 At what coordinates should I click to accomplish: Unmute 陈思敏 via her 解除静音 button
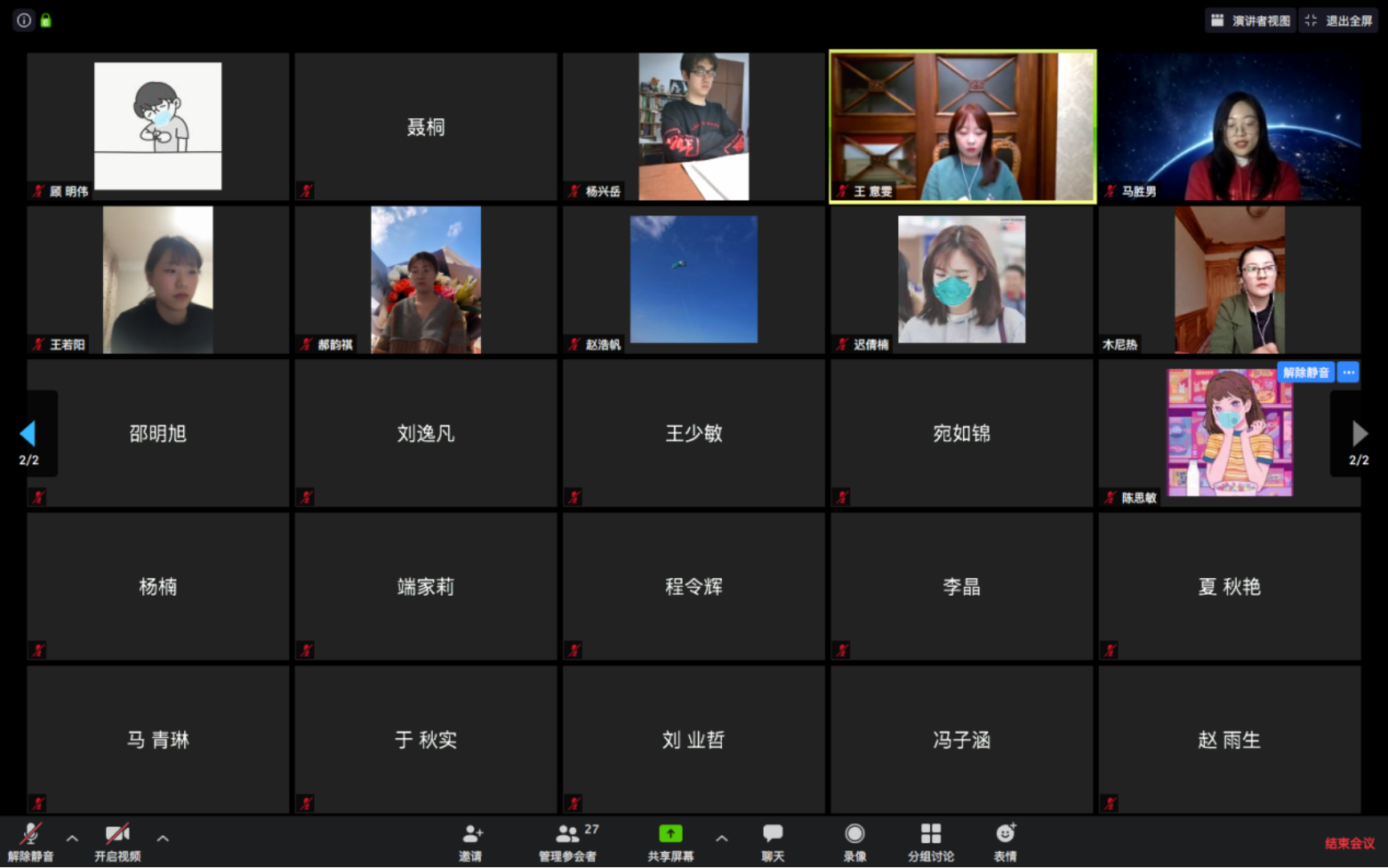[x=1305, y=372]
